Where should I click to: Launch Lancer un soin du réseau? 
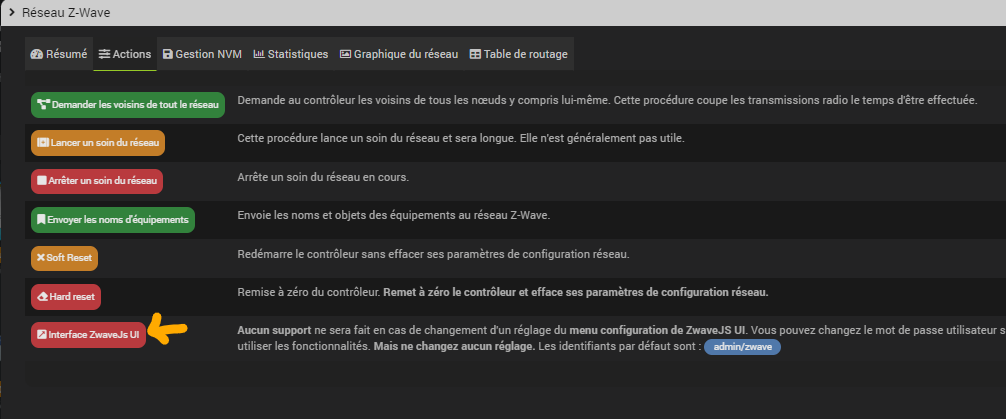[98, 143]
